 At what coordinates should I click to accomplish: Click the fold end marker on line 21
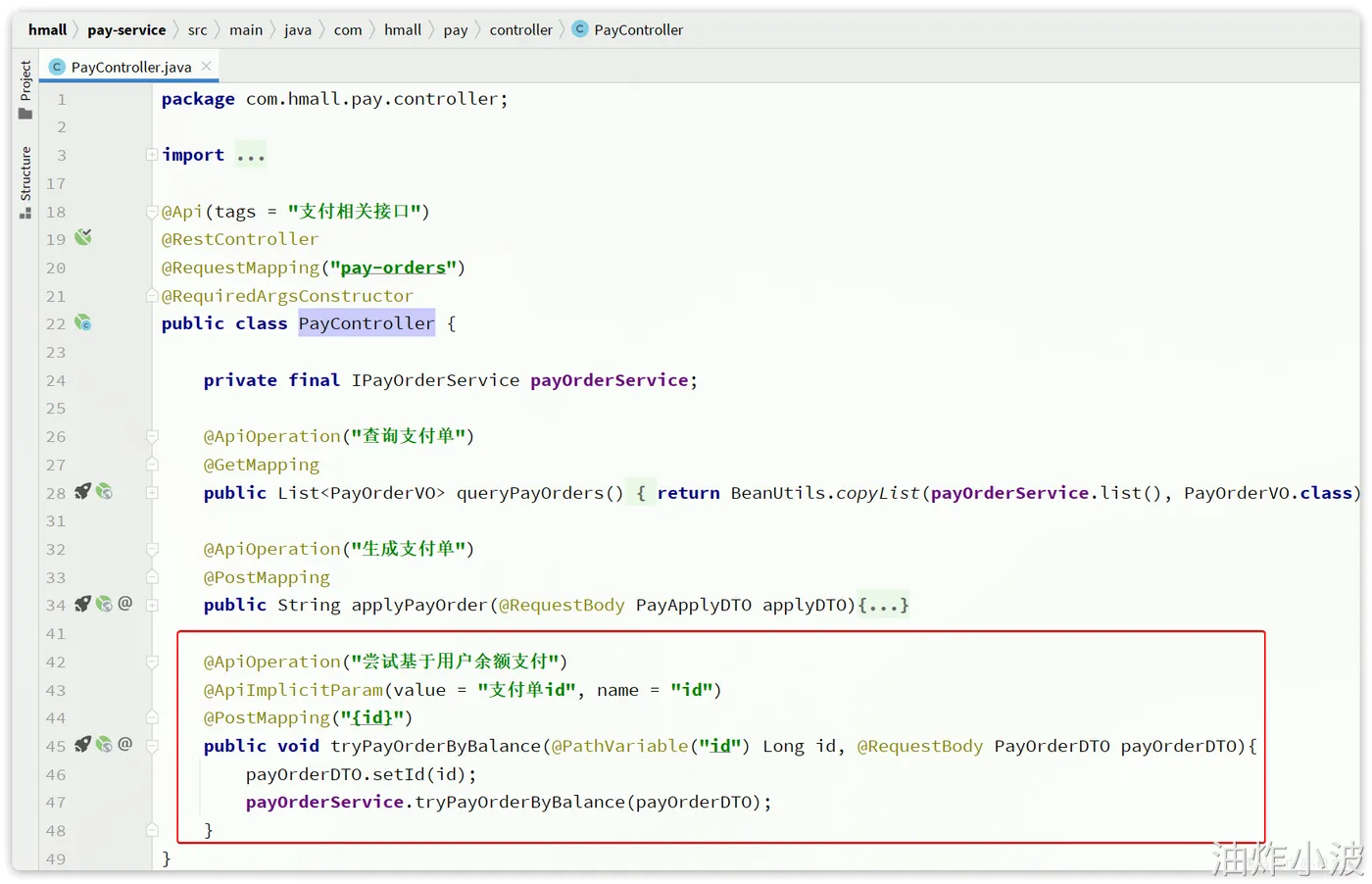click(x=152, y=296)
